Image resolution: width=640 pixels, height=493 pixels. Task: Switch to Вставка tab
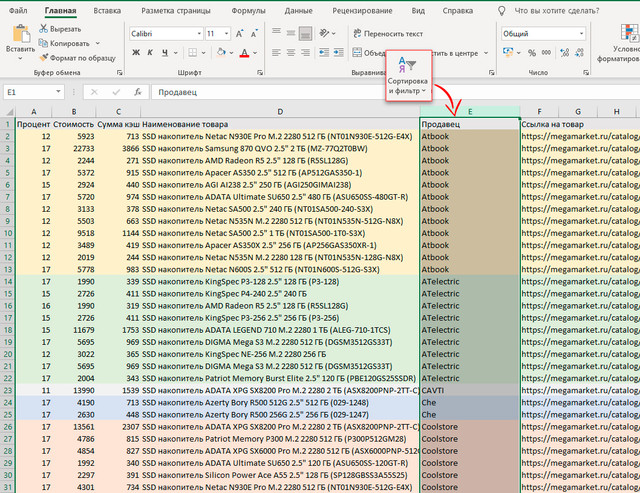(x=107, y=11)
